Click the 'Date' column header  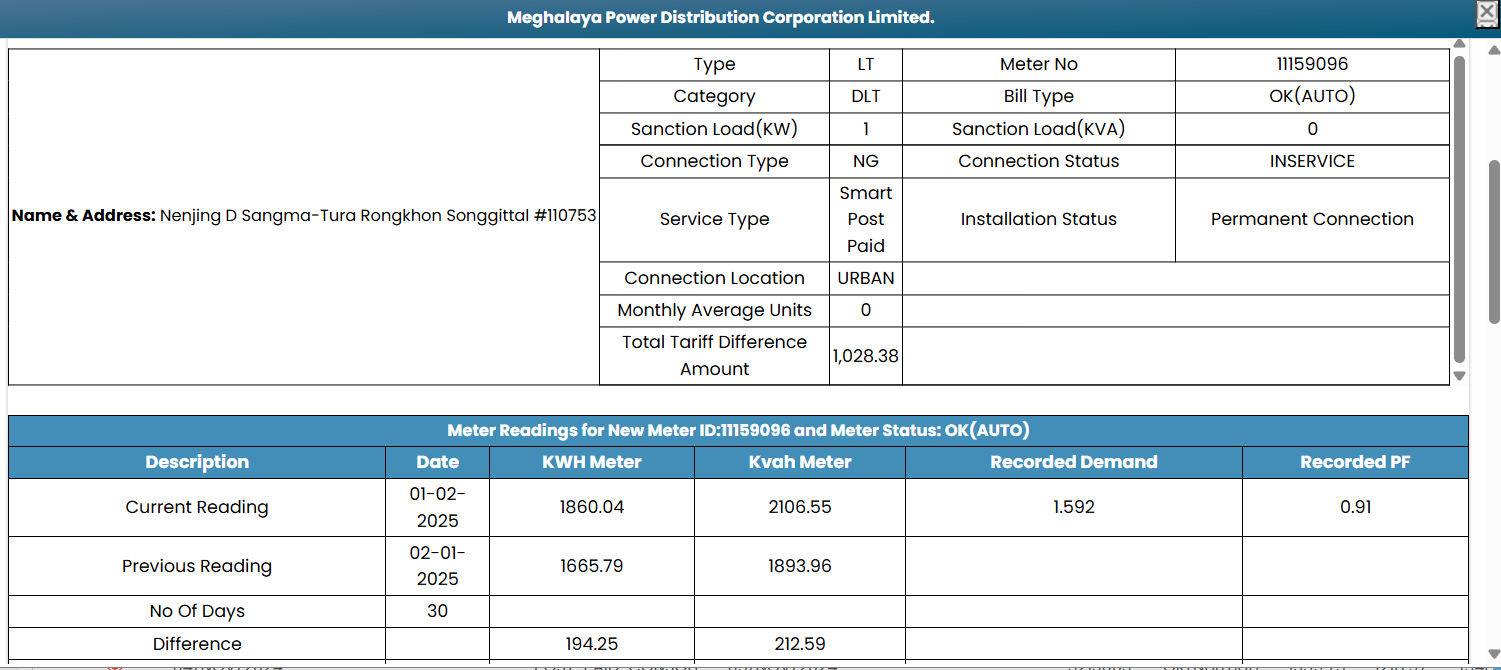pos(437,462)
